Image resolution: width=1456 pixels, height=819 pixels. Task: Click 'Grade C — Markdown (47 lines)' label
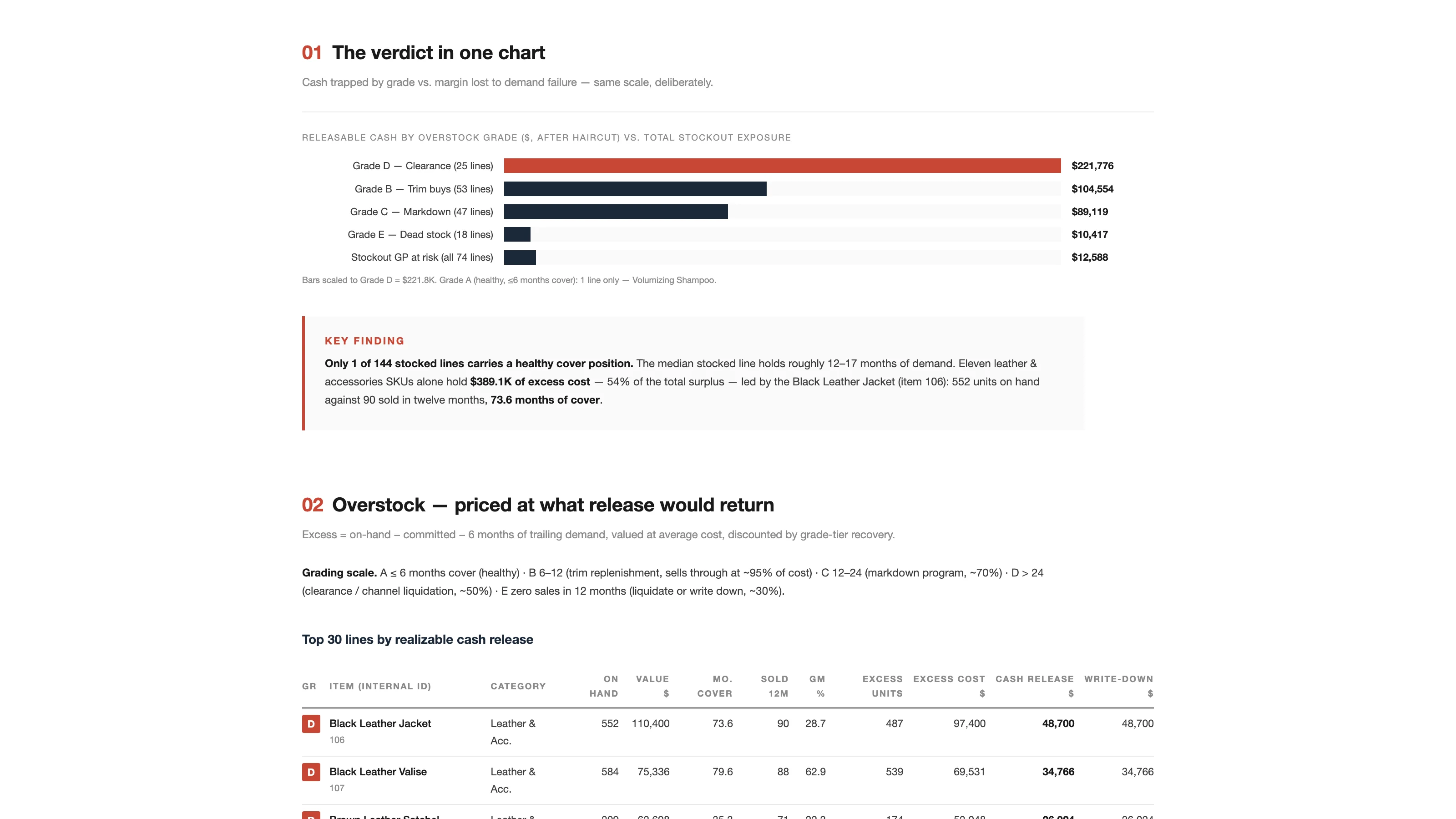pos(422,212)
